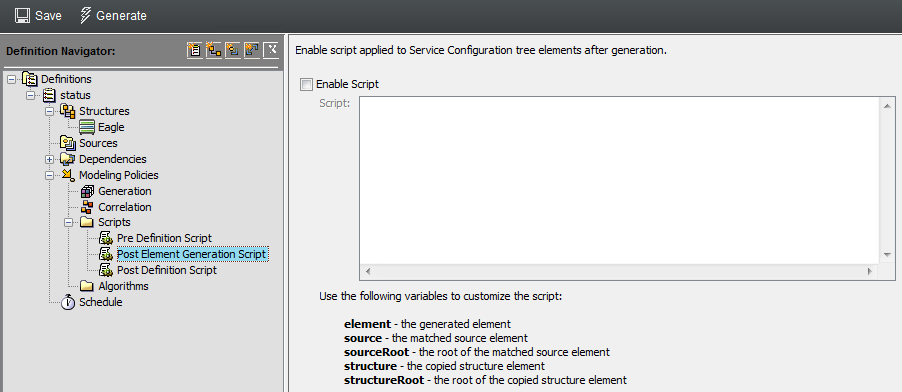The width and height of the screenshot is (902, 392).
Task: Select the Definitions root label
Action: click(66, 79)
